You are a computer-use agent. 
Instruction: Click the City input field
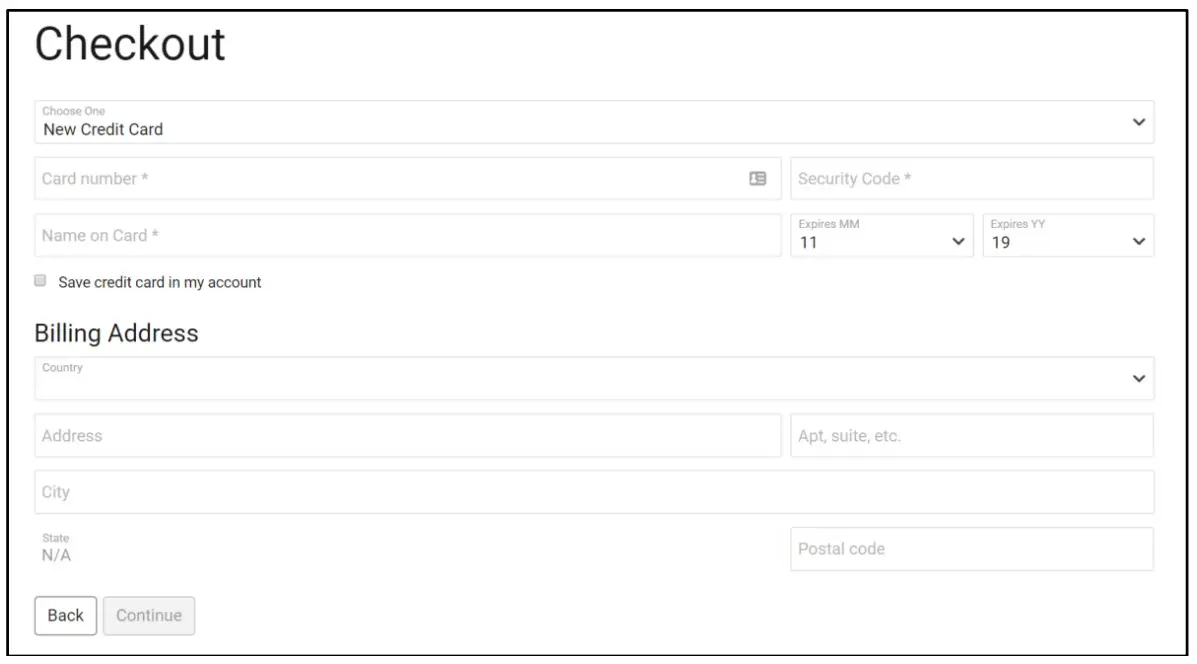[593, 492]
